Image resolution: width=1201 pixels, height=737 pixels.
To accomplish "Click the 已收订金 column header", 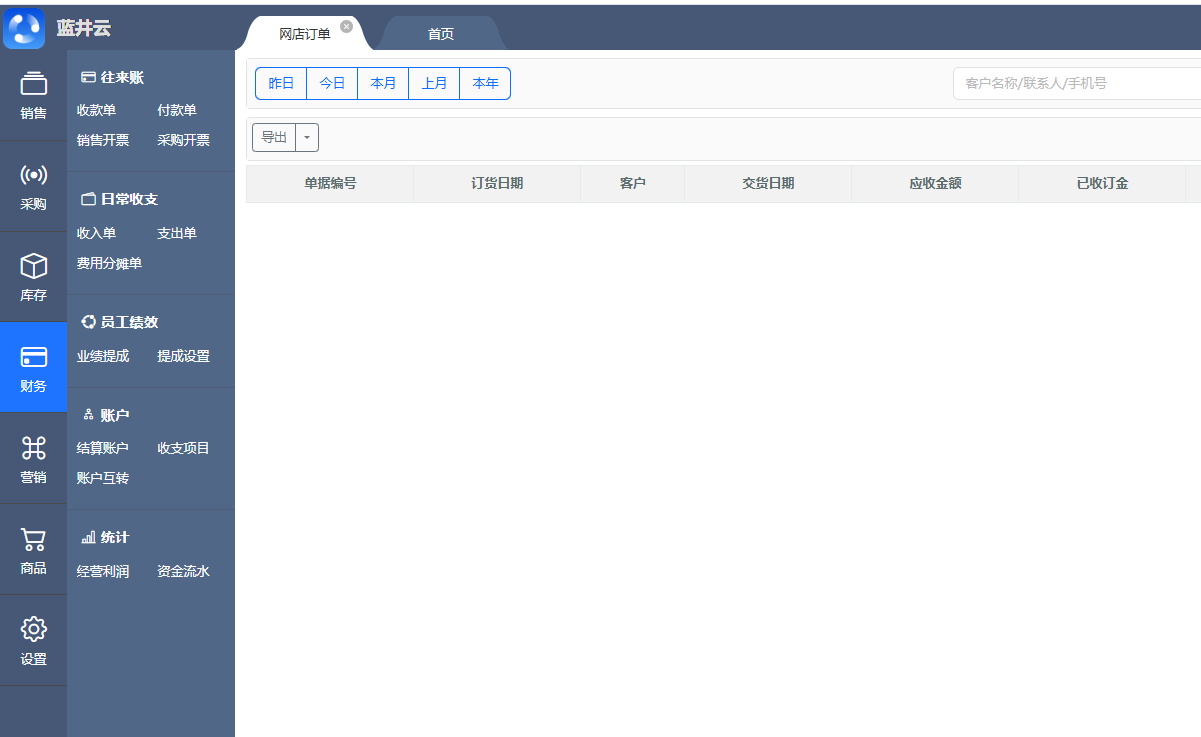I will 1102,184.
